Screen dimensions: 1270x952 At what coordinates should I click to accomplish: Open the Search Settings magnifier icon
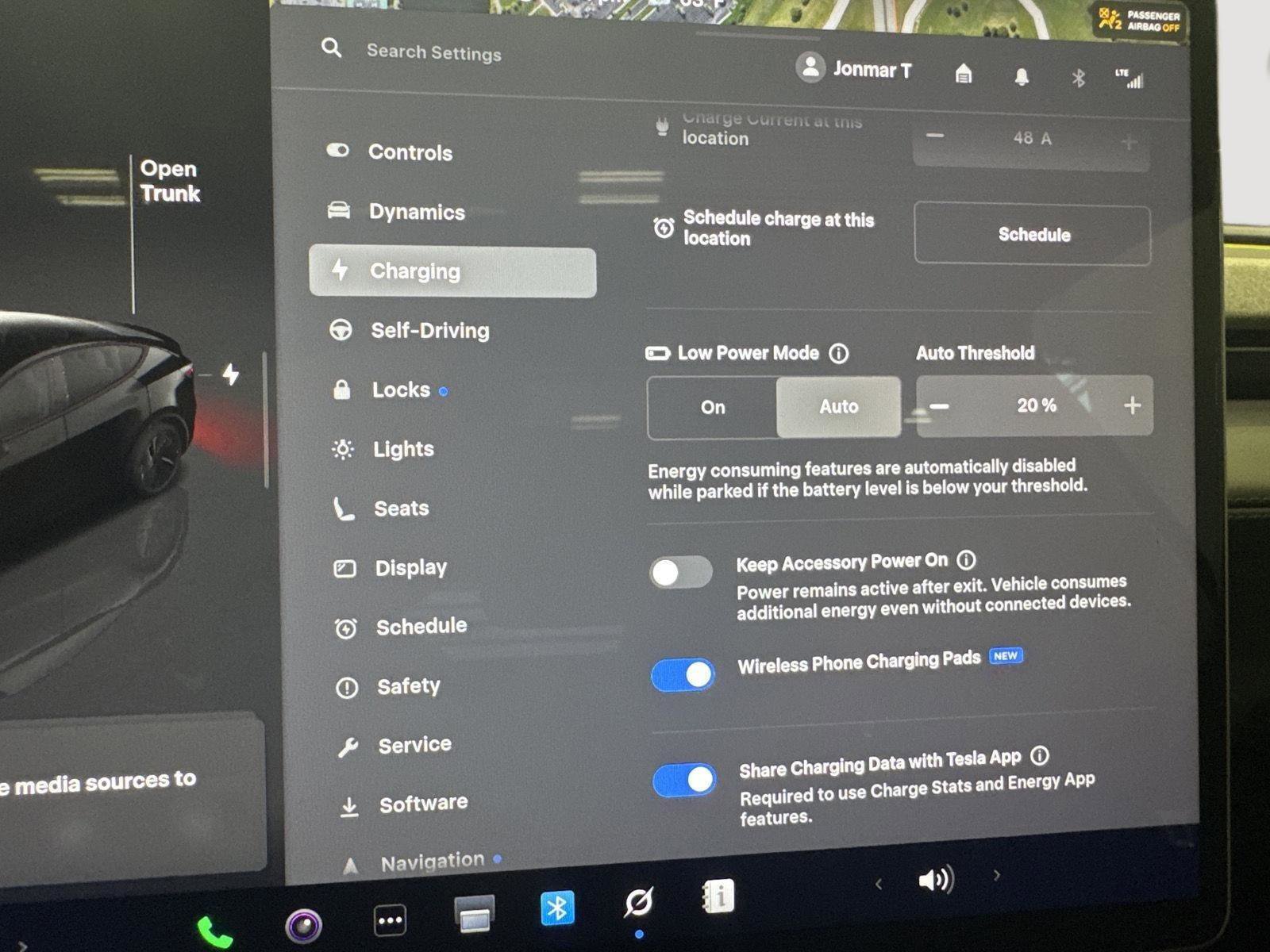(x=331, y=49)
